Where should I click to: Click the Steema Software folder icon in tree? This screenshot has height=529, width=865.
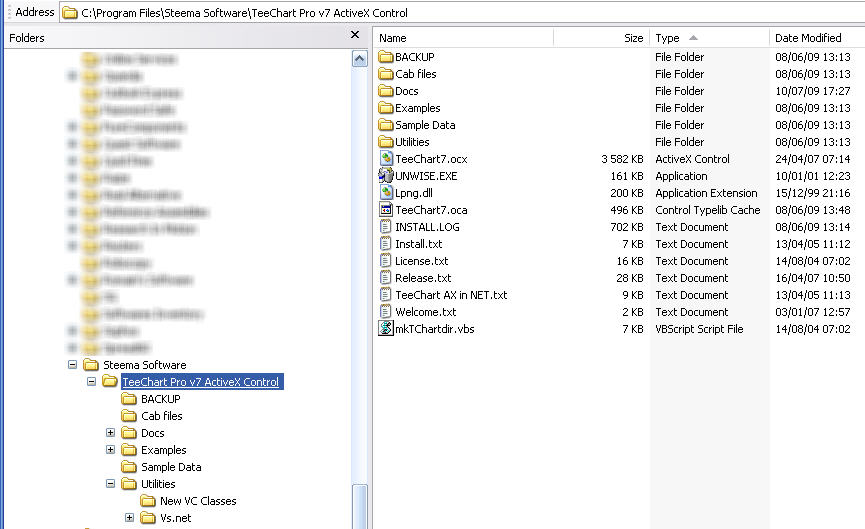90,365
